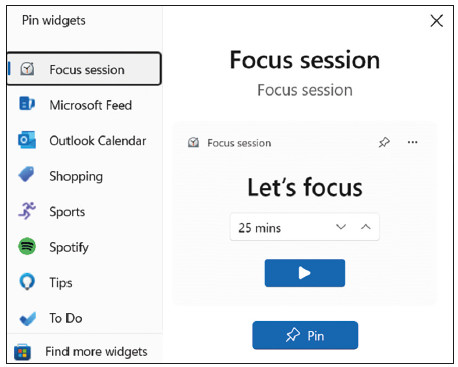Click the blue Pin button
This screenshot has width=458, height=367.
[305, 335]
